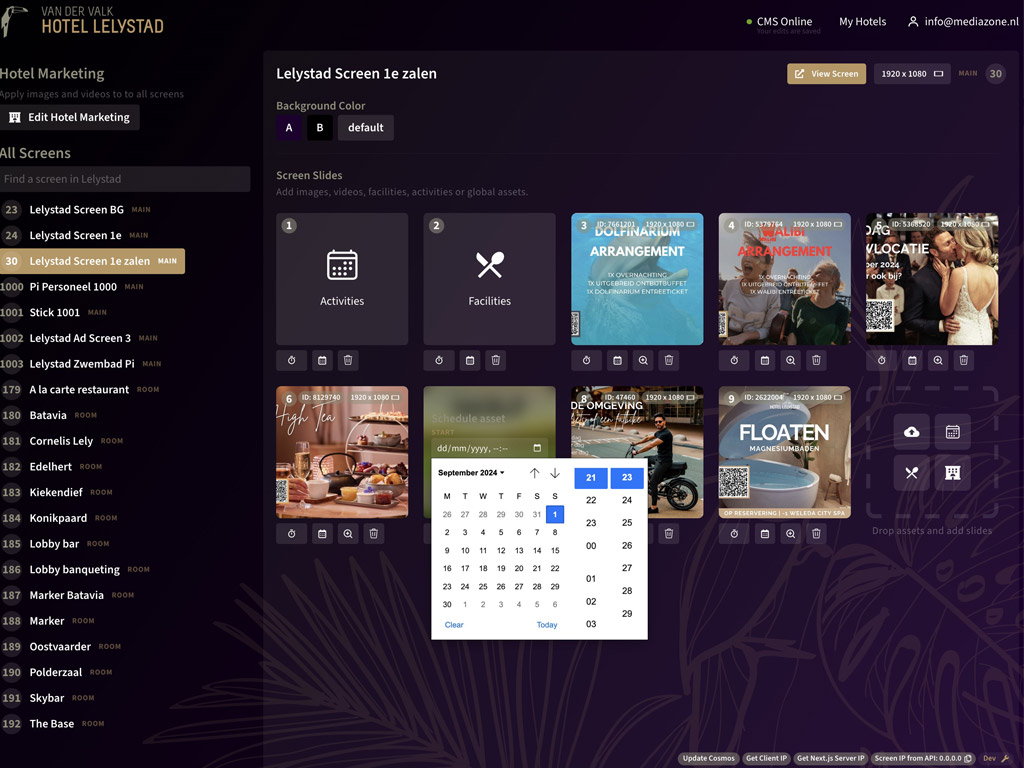Delete wedding location slide 5

tap(964, 360)
